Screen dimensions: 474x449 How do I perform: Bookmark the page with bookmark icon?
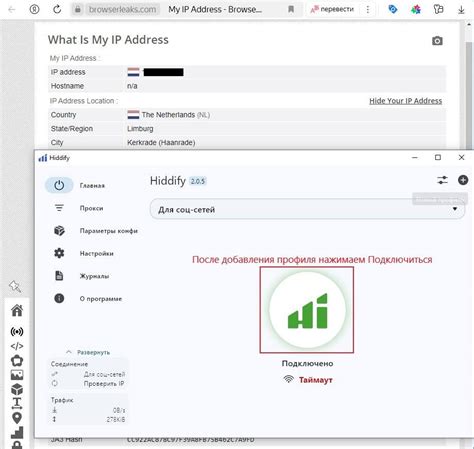291,9
